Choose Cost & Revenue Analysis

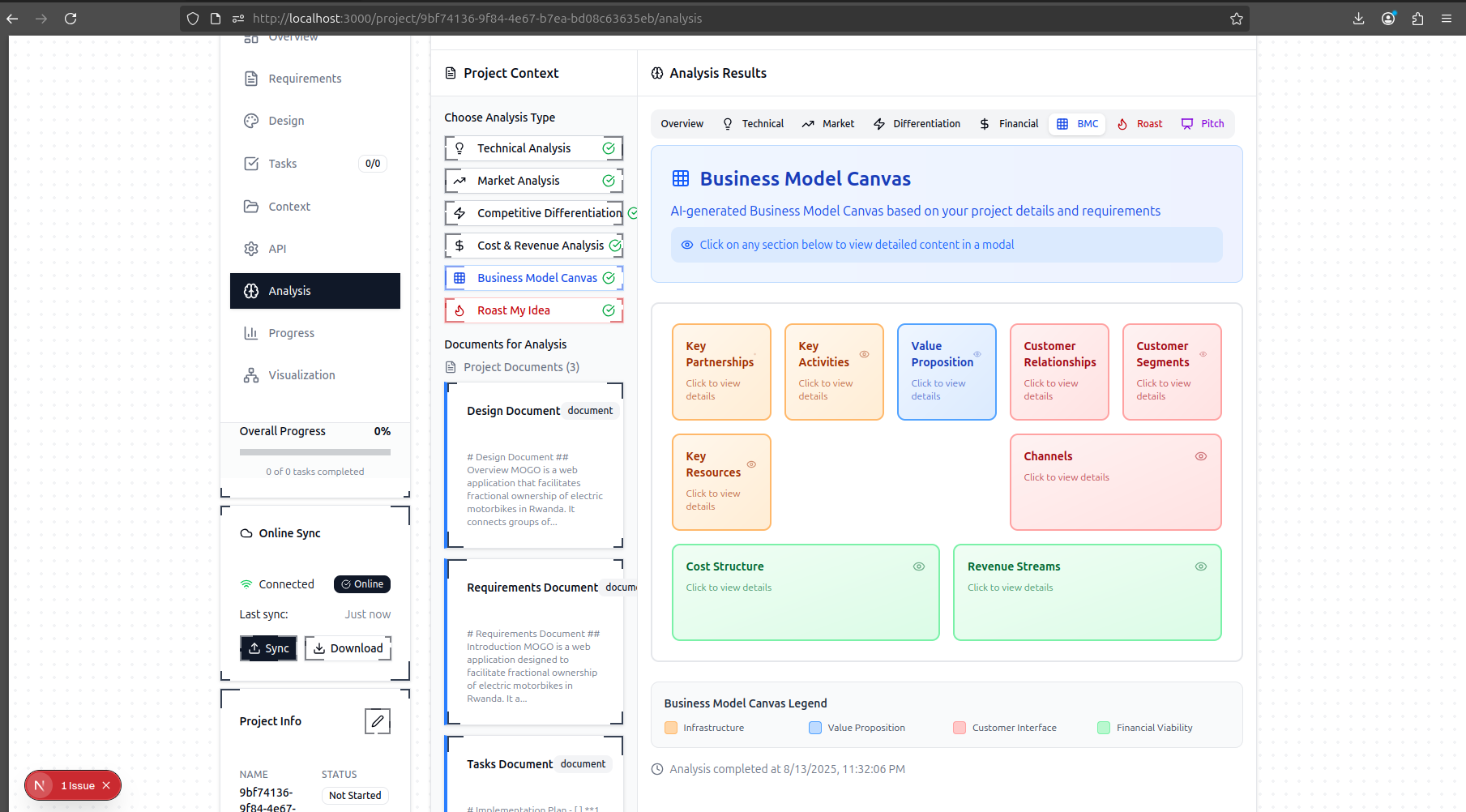[x=533, y=246]
